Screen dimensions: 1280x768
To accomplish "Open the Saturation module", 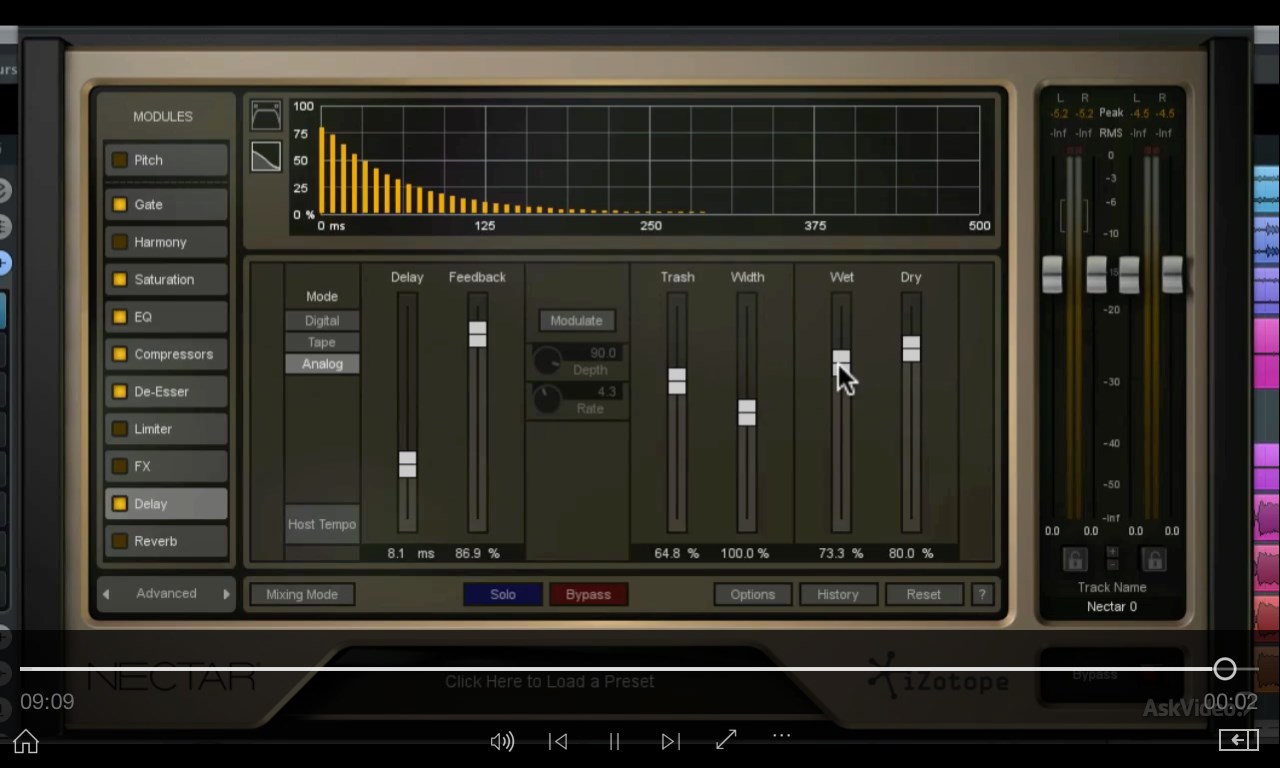I will pos(166,279).
